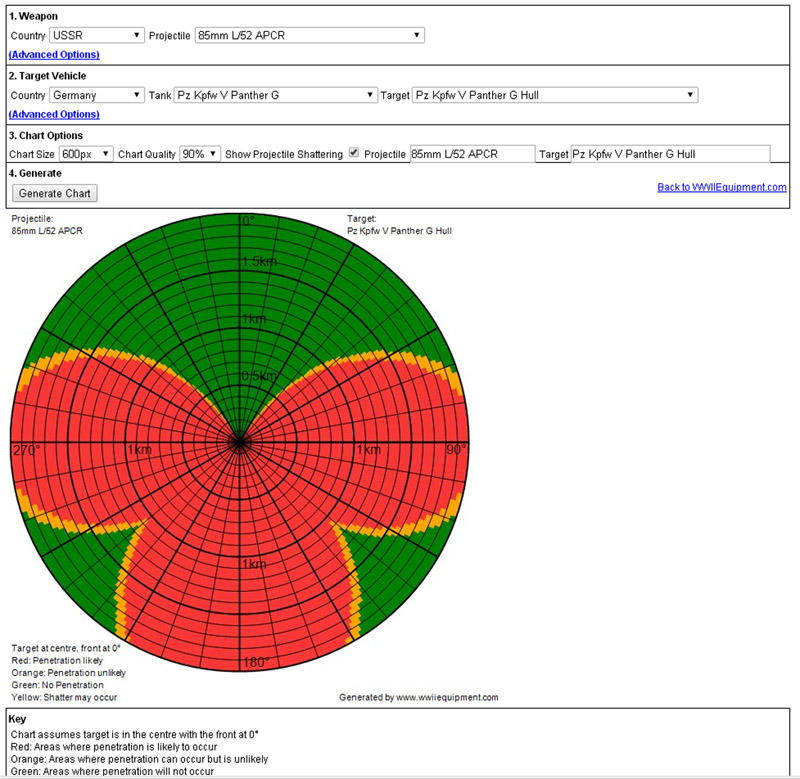Click 'Pz Kpfw V Panther G Hull' chart caption
Screen dimensions: 800x779
[399, 231]
